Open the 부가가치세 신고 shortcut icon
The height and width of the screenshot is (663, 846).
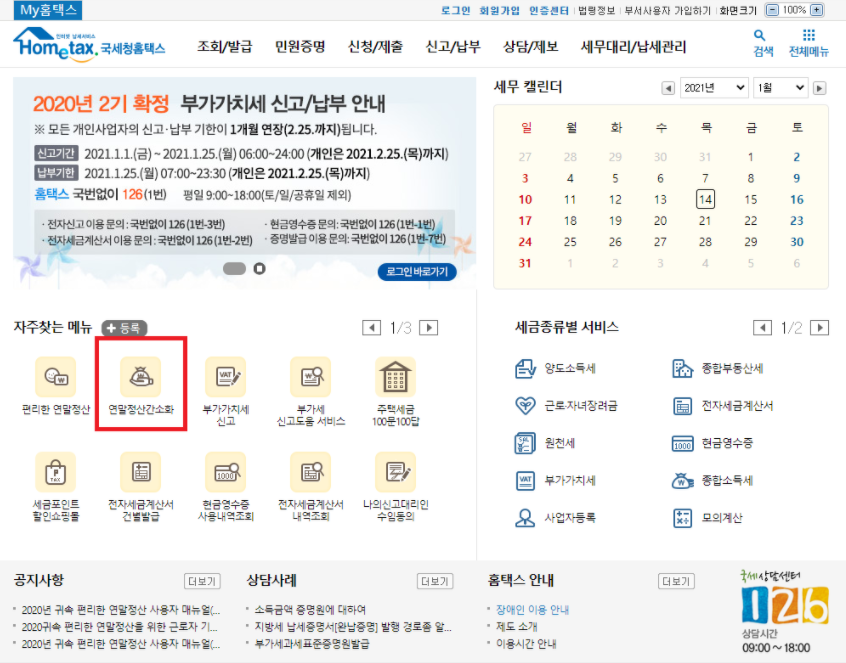(x=226, y=377)
